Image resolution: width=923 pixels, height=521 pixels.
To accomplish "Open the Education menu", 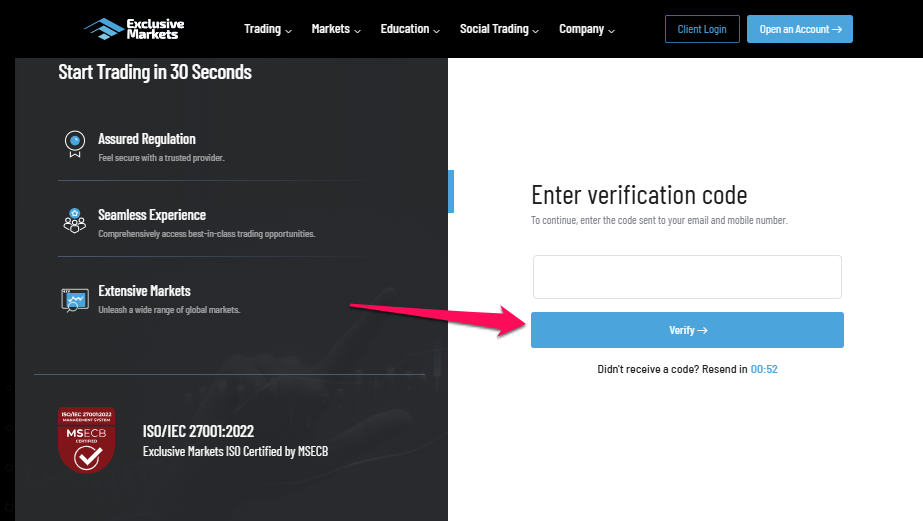I will 410,29.
